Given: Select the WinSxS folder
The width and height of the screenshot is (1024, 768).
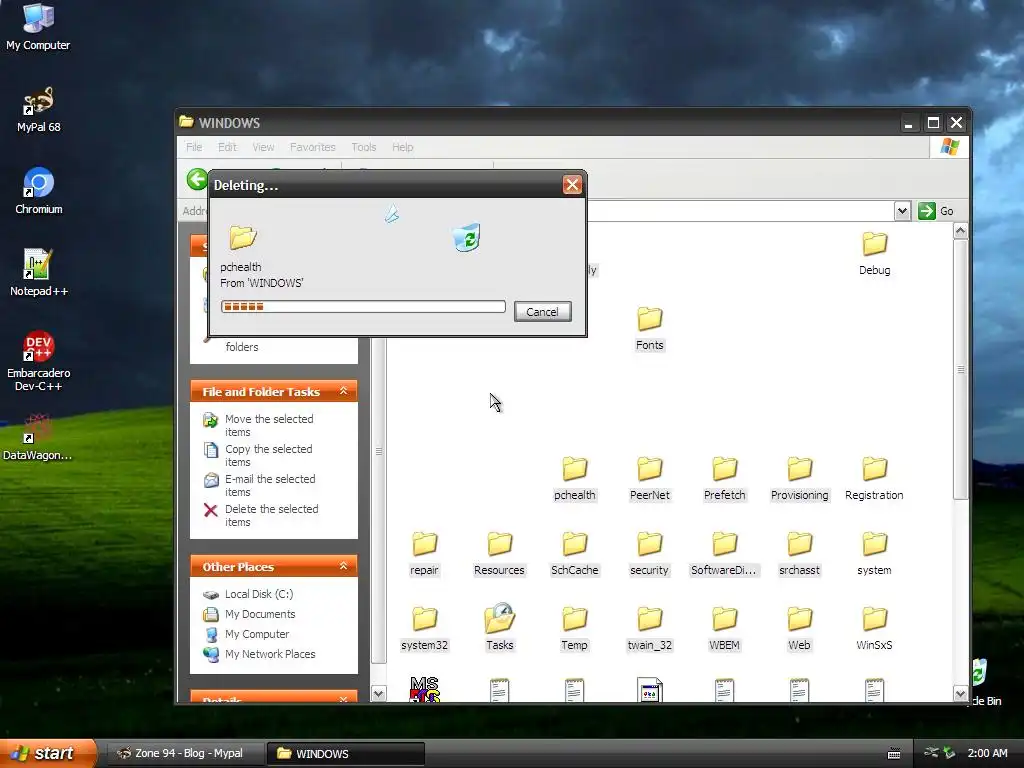Looking at the screenshot, I should tap(874, 628).
